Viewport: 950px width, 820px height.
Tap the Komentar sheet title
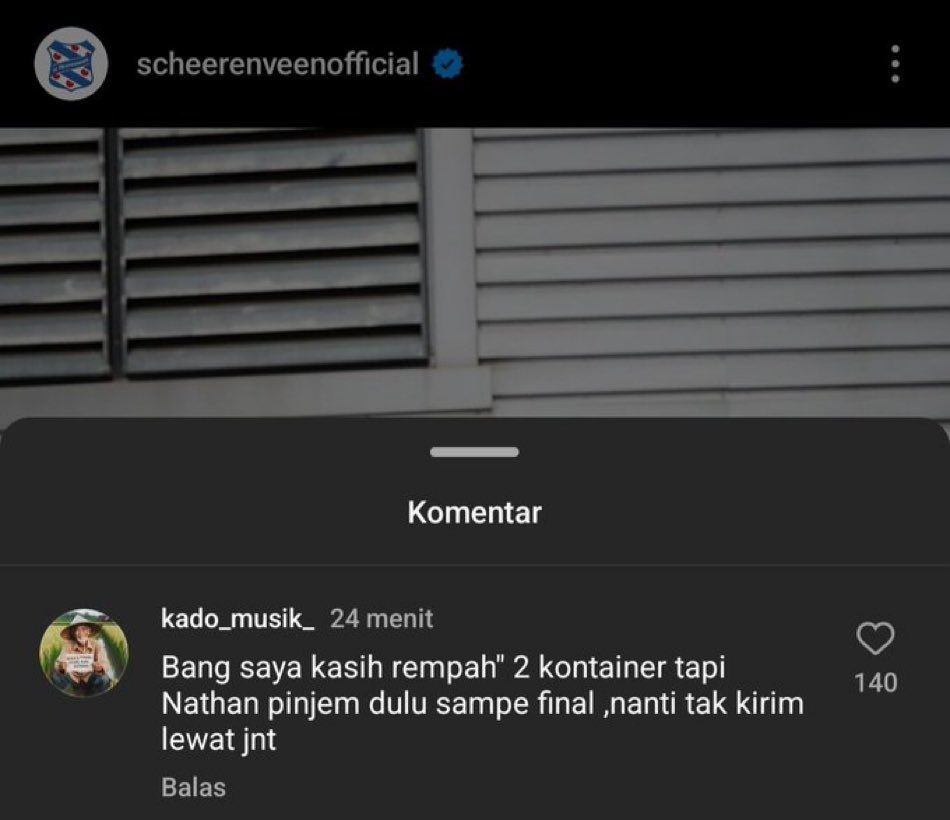pyautogui.click(x=474, y=513)
